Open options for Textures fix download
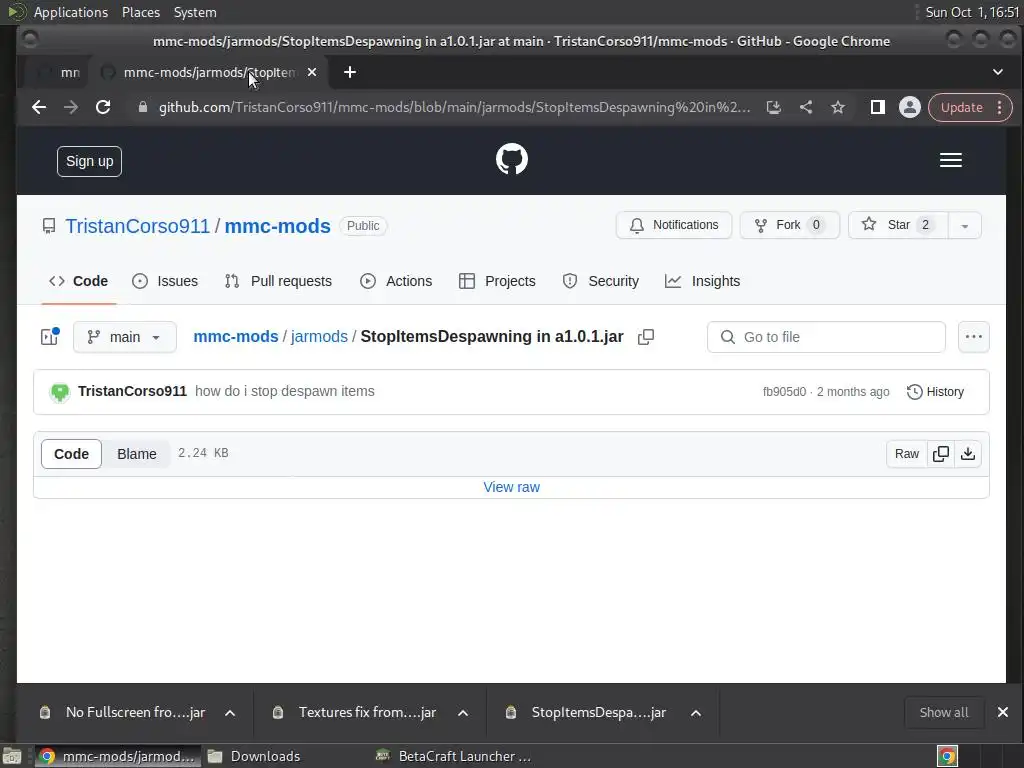This screenshot has width=1024, height=768. point(463,713)
